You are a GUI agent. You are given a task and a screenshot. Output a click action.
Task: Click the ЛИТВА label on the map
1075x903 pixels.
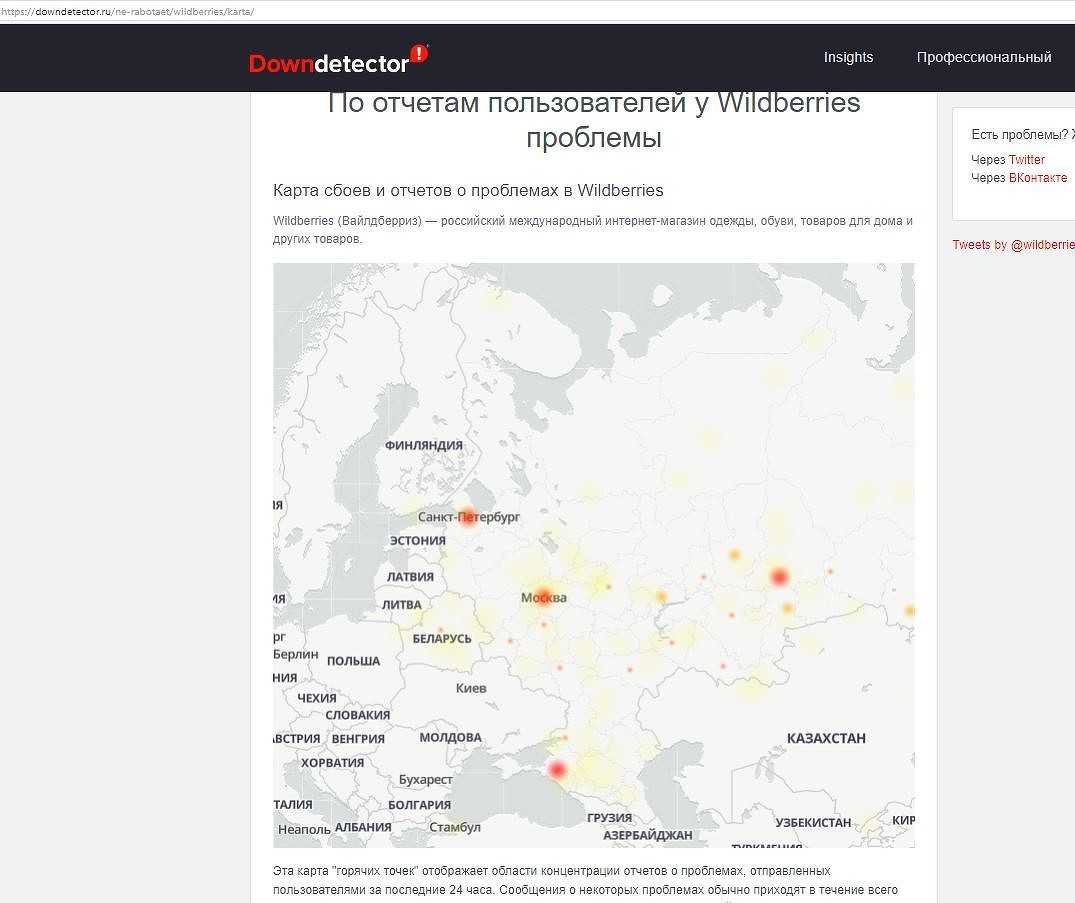click(402, 605)
